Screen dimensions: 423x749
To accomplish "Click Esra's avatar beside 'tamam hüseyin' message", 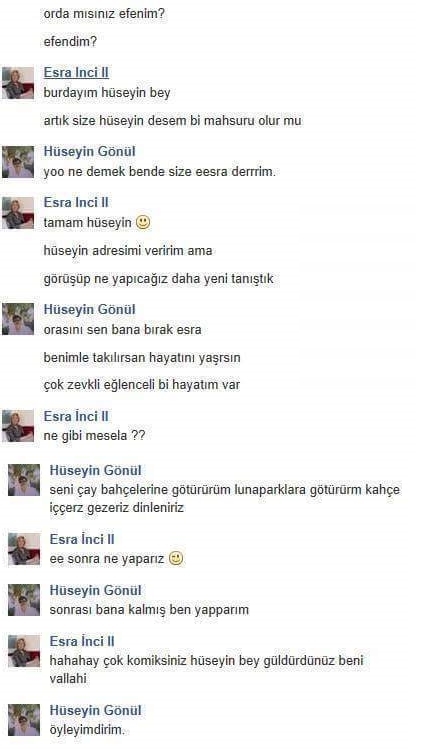I will coord(18,213).
